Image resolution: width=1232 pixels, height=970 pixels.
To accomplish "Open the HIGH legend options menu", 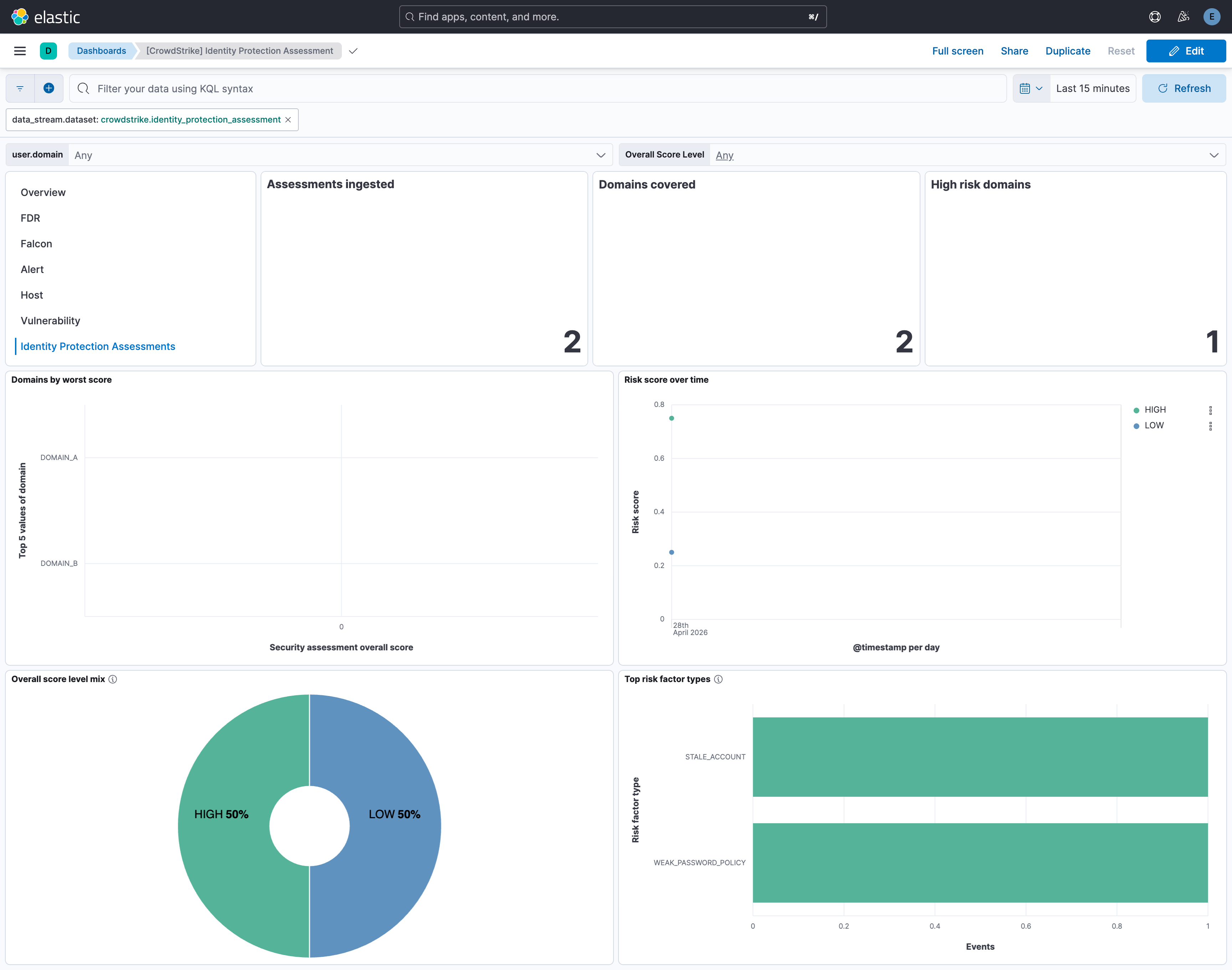I will pos(1210,410).
